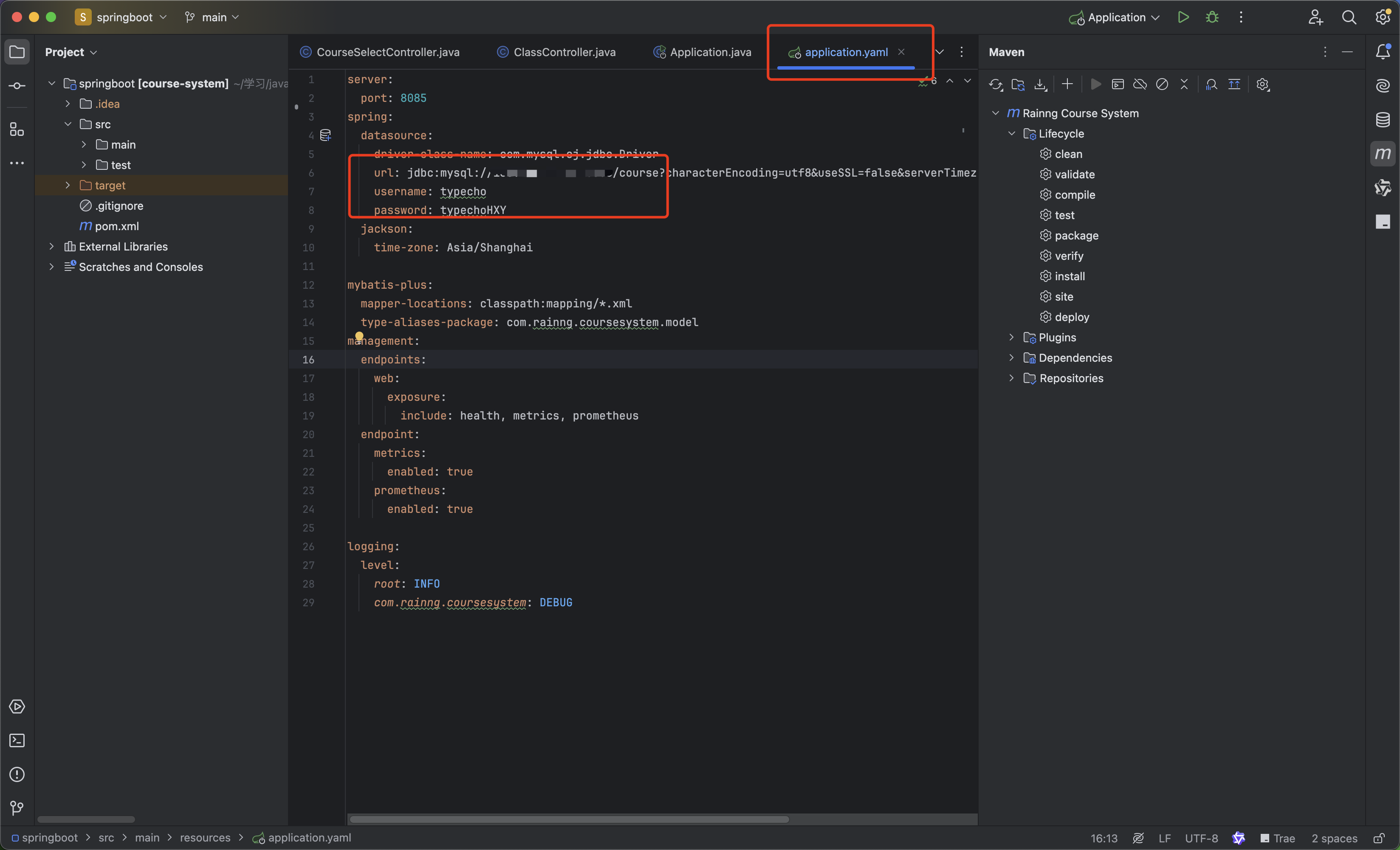The height and width of the screenshot is (850, 1400).
Task: Open Search Everywhere magnifier
Action: (x=1349, y=17)
